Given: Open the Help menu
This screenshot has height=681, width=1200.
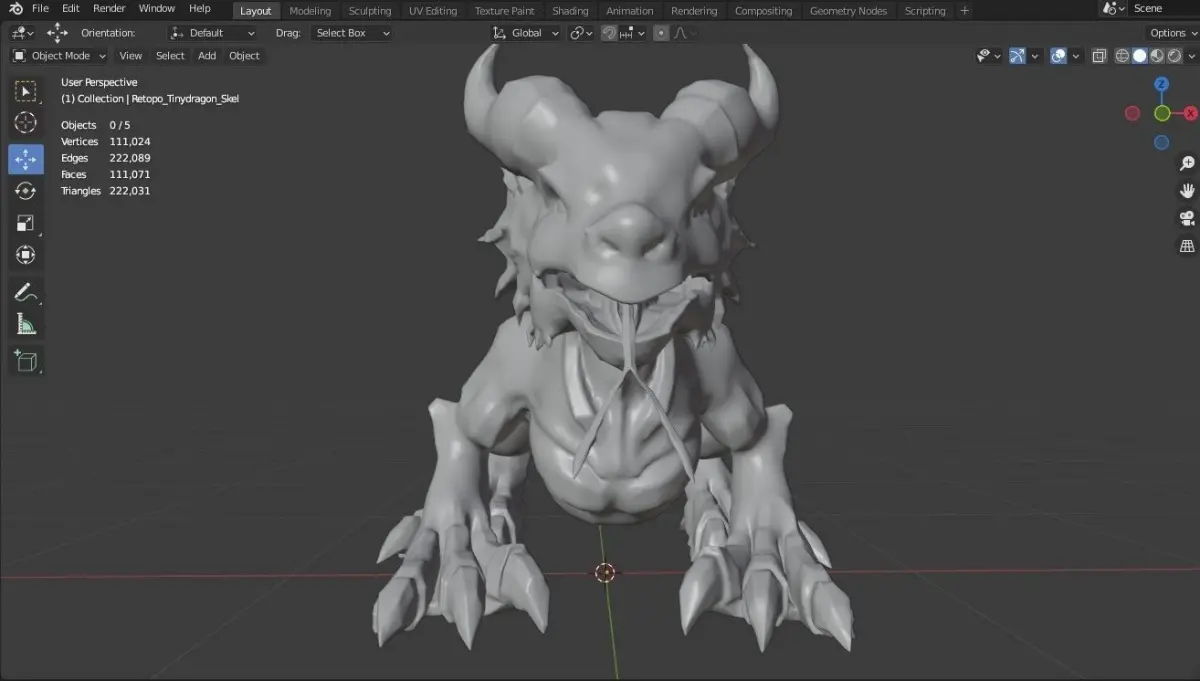Looking at the screenshot, I should click(199, 9).
